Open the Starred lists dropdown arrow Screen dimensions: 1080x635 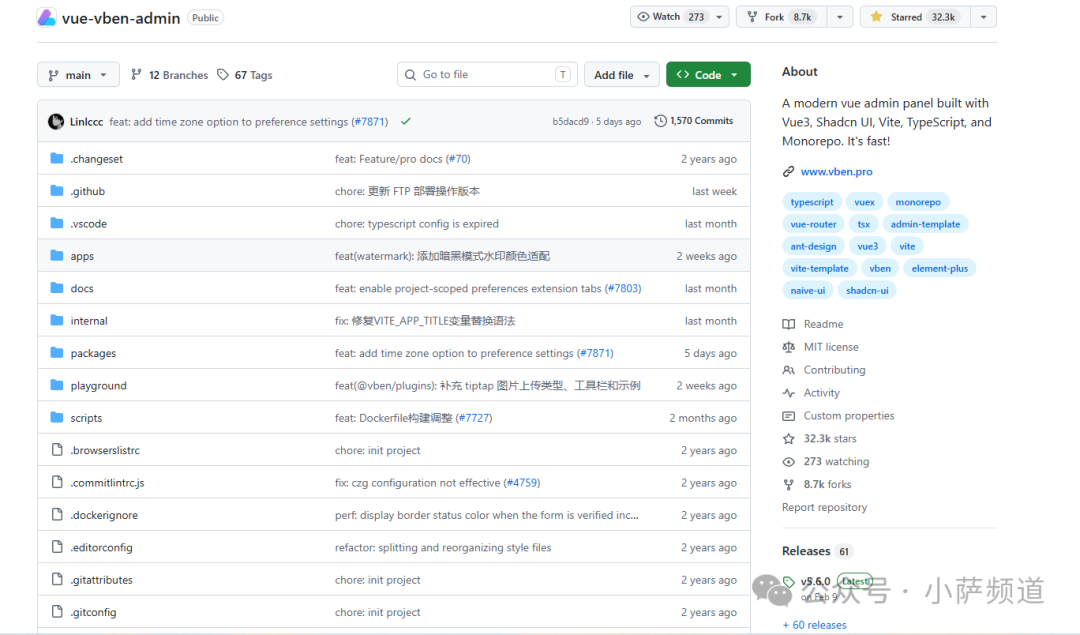(984, 17)
